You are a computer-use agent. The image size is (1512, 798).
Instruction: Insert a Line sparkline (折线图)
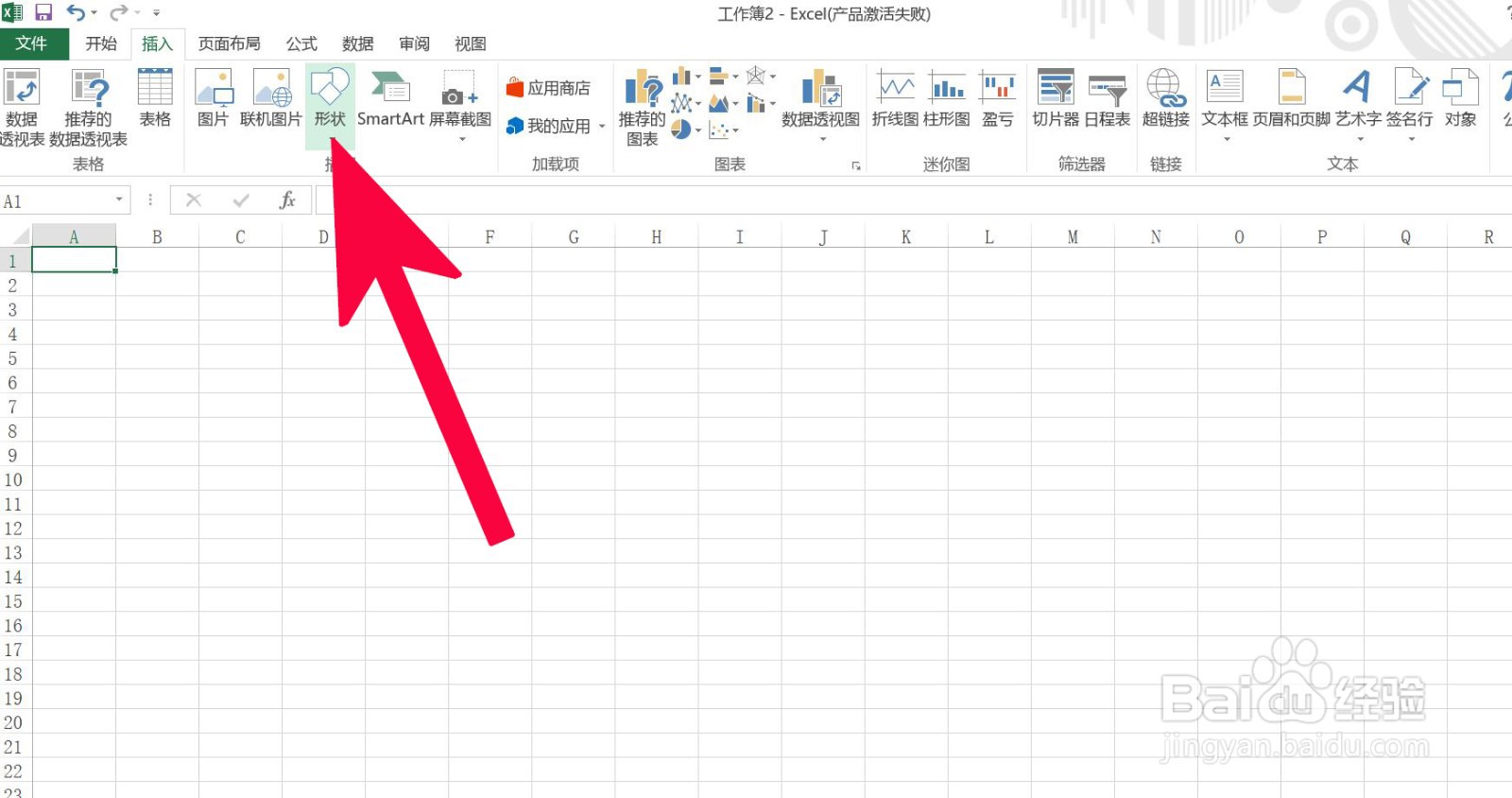(895, 98)
